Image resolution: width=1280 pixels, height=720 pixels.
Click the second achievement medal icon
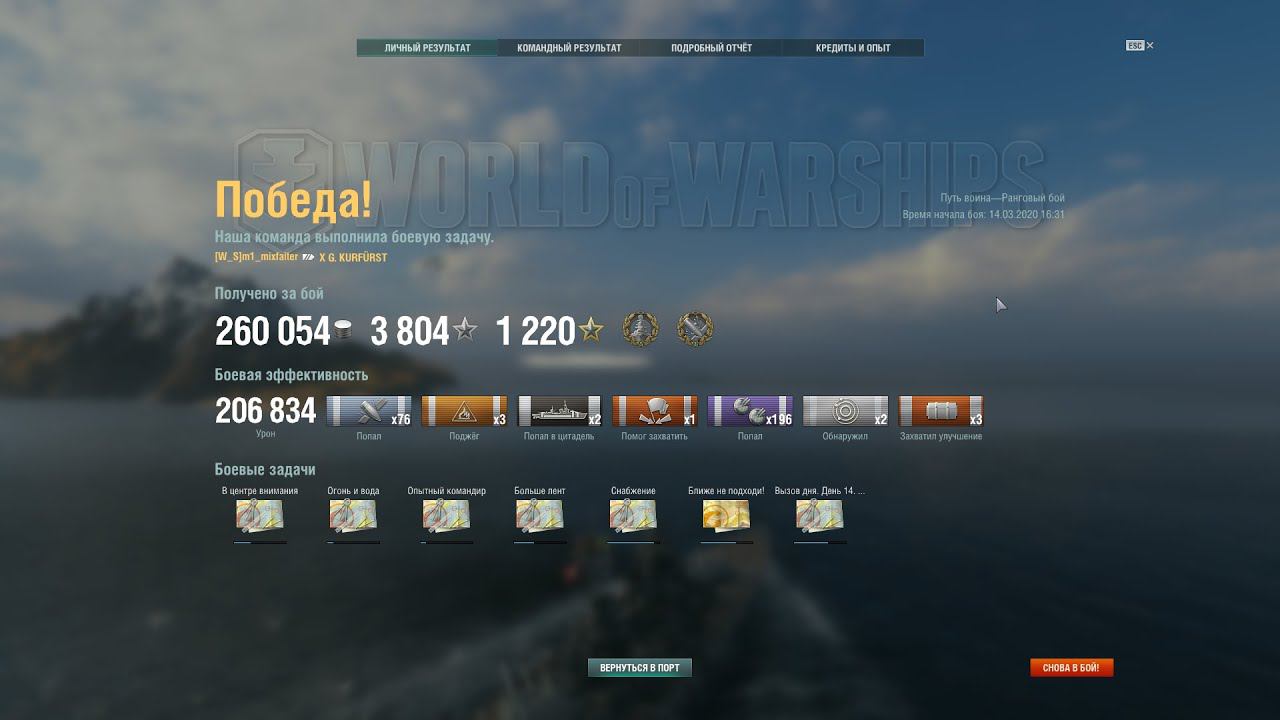click(695, 329)
